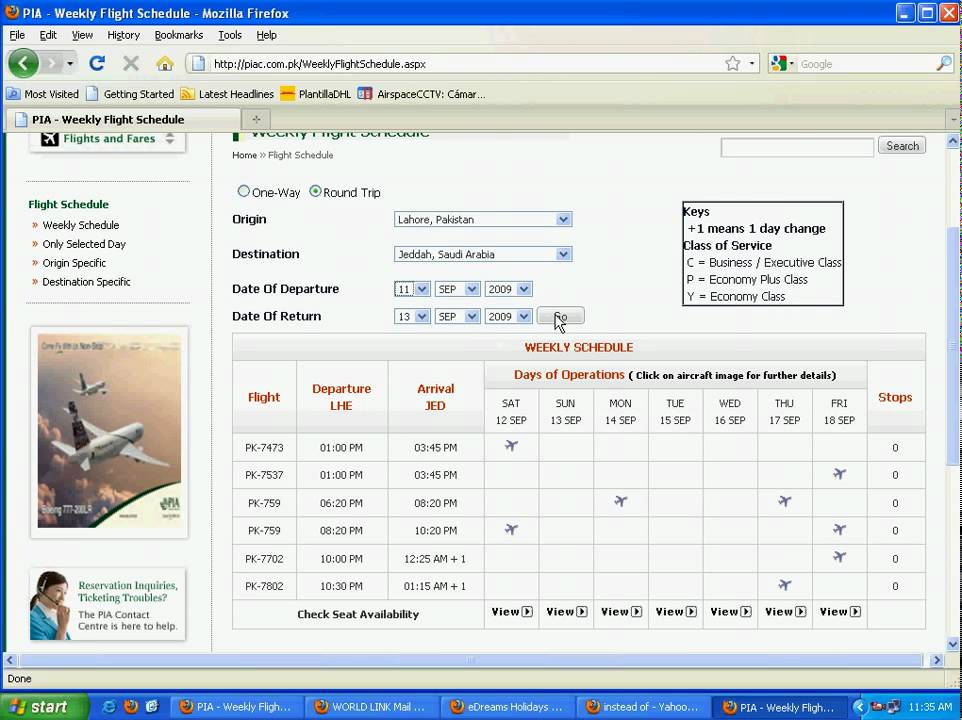
Task: Open Origin Specific link
Action: coord(74,263)
